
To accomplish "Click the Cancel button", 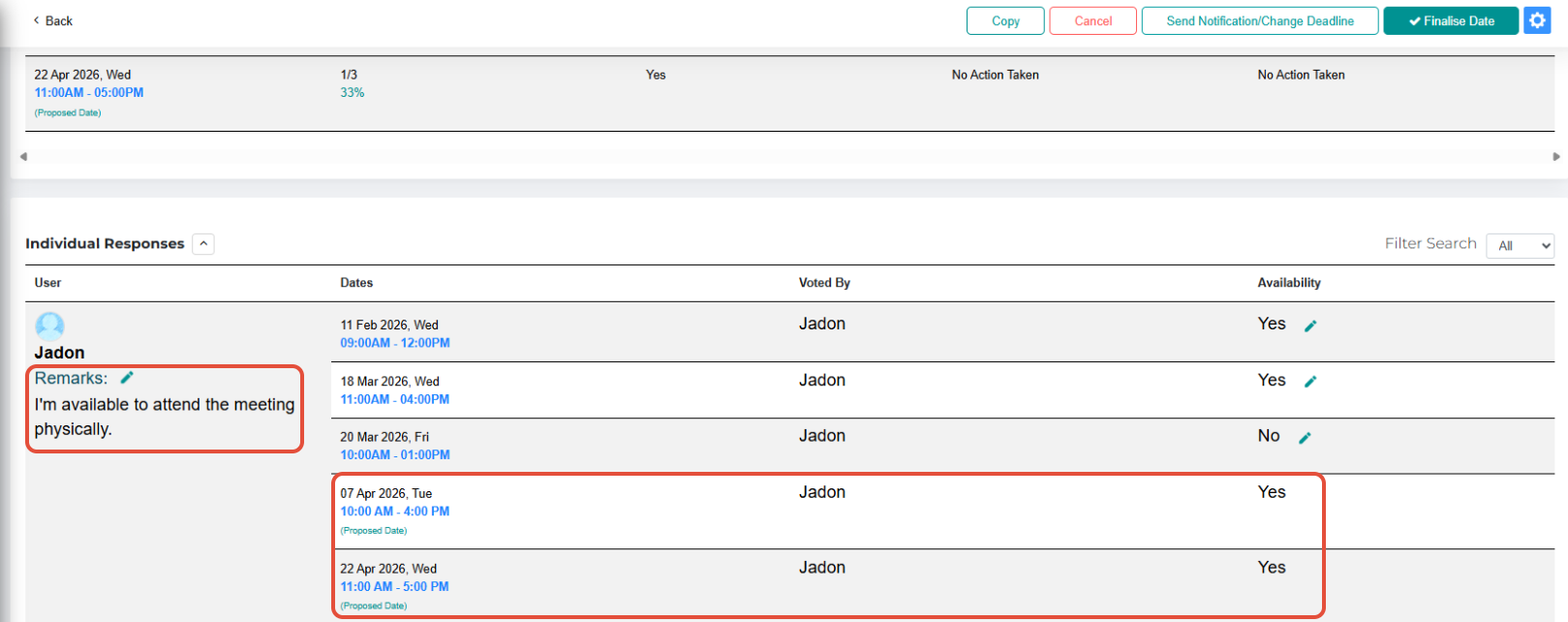I will [1092, 20].
